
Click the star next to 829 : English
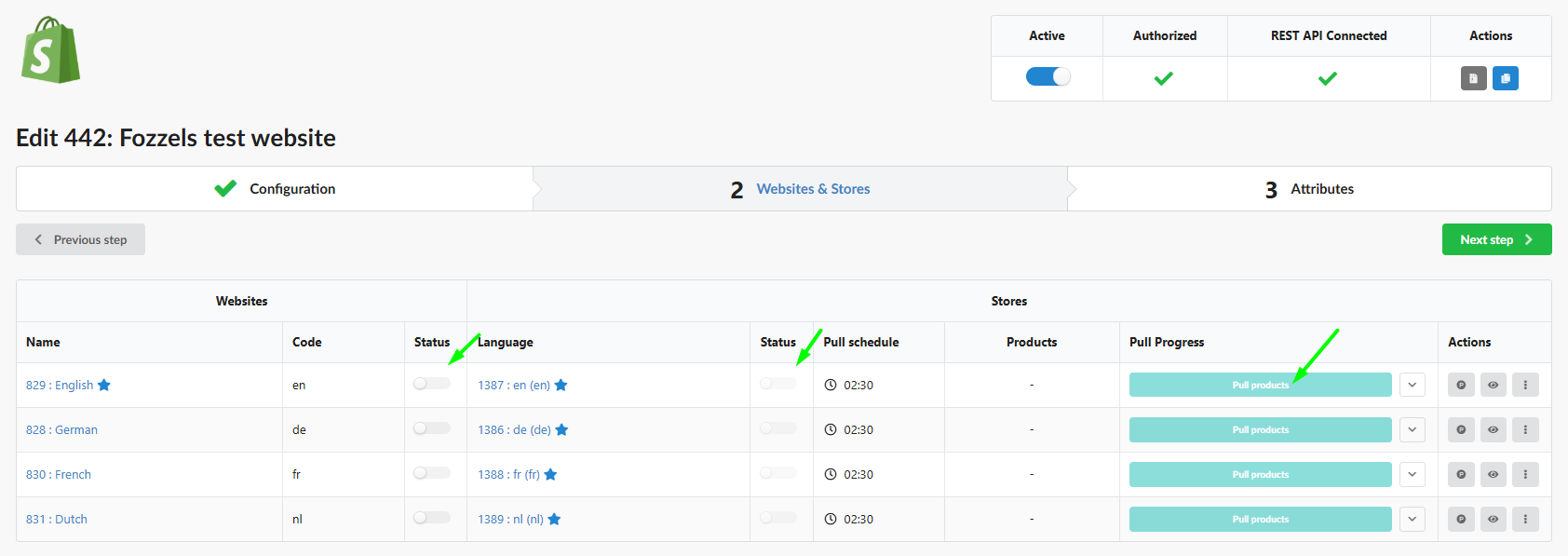pyautogui.click(x=104, y=385)
